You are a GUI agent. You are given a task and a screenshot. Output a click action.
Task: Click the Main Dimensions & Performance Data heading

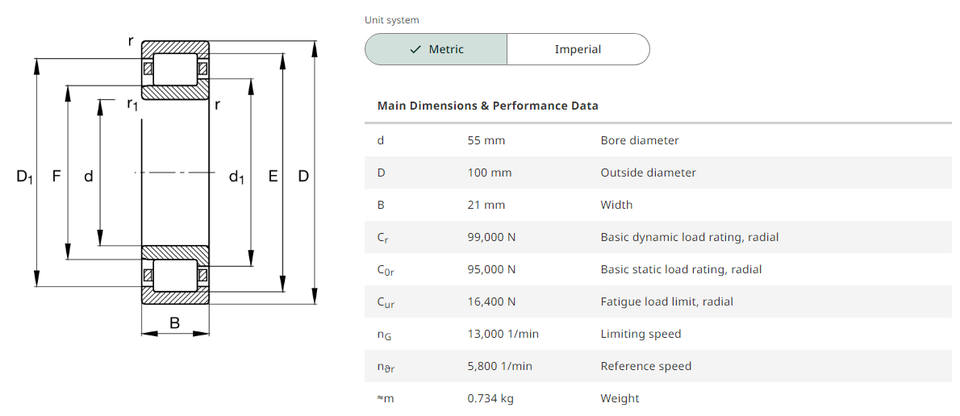(x=487, y=105)
